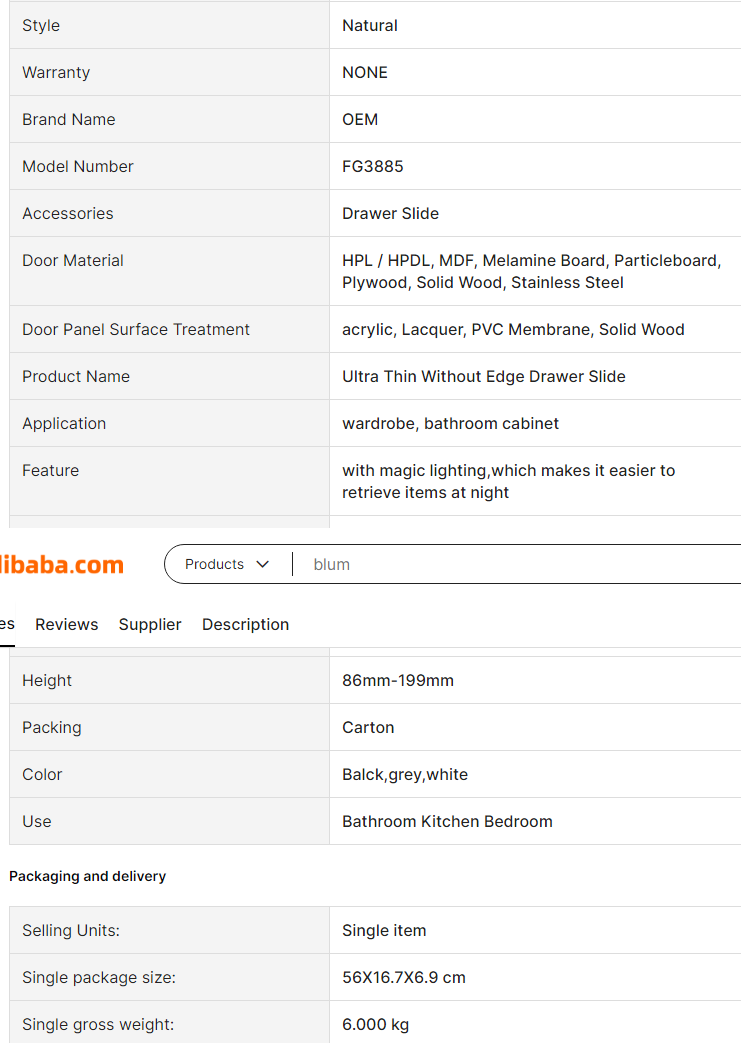The height and width of the screenshot is (1043, 741).
Task: Click the chevron next to Products
Action: pyautogui.click(x=263, y=564)
